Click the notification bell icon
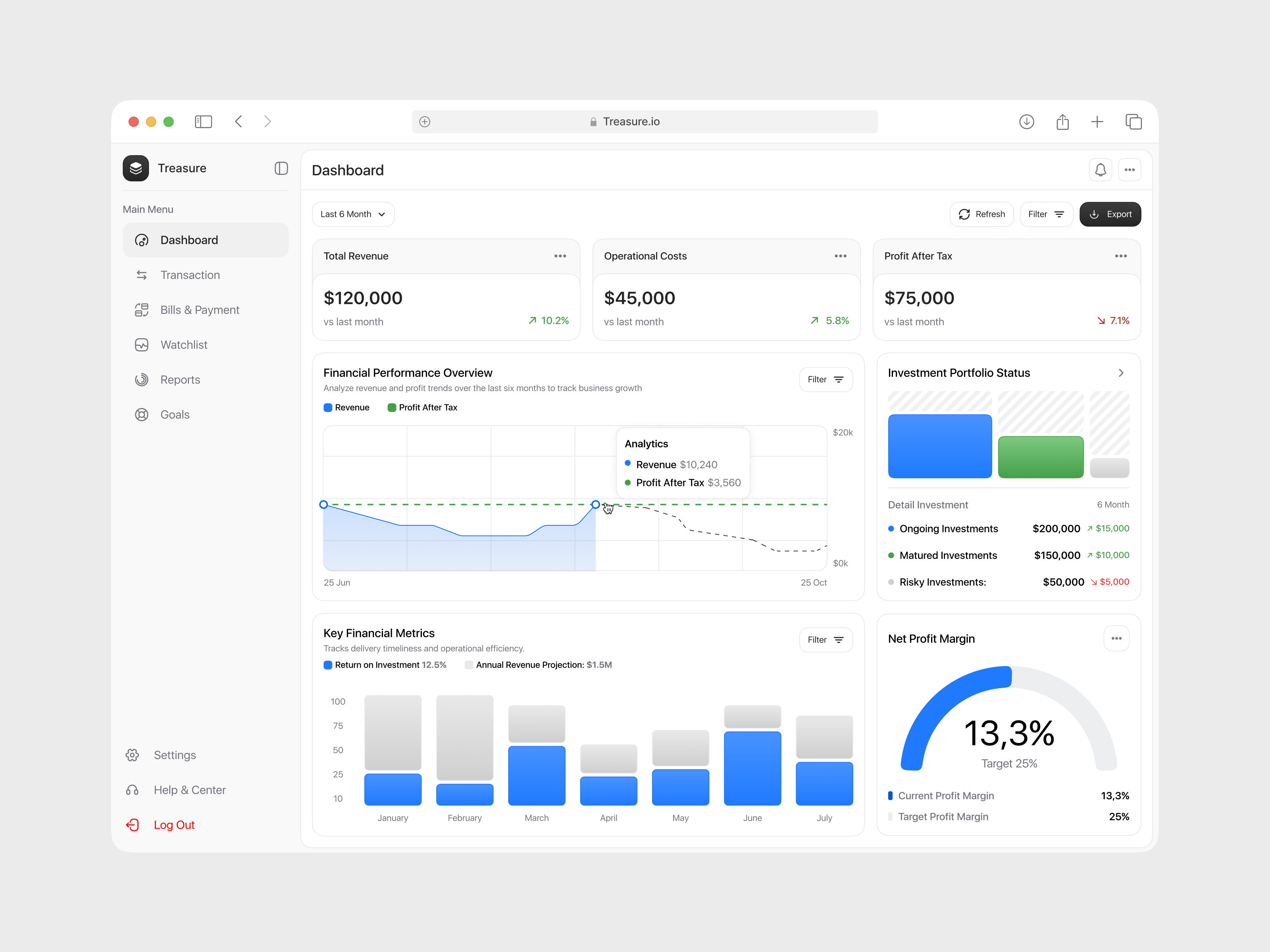Screen dimensions: 1270x952 (x=1101, y=170)
